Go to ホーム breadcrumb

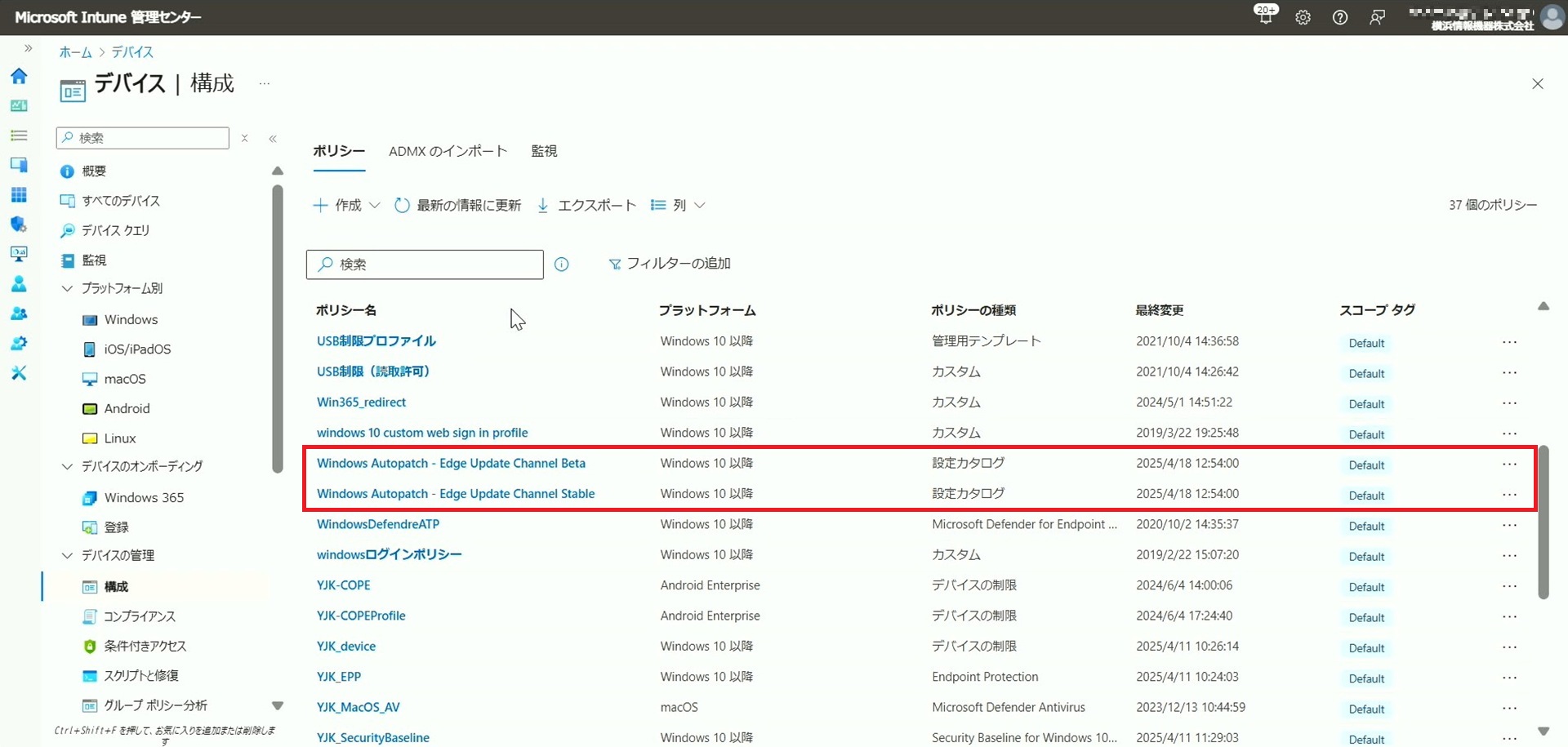tap(75, 52)
